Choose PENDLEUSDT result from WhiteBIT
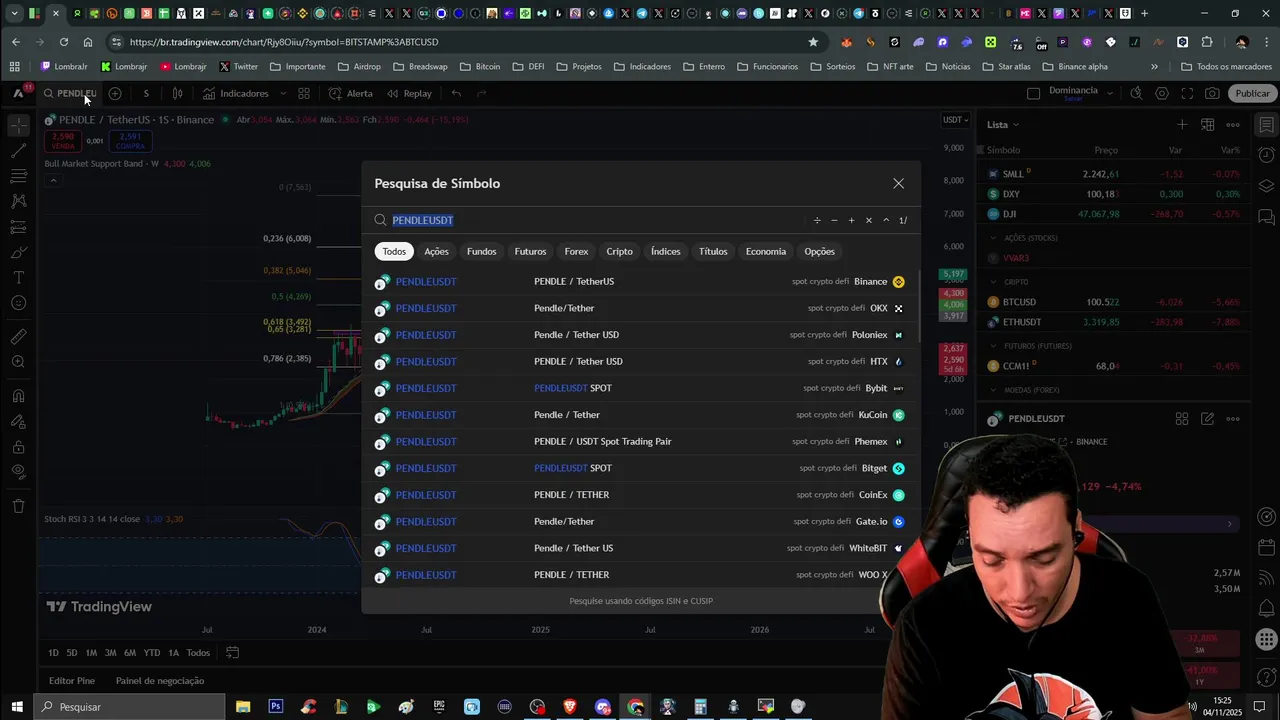1280x720 pixels. [x=640, y=548]
